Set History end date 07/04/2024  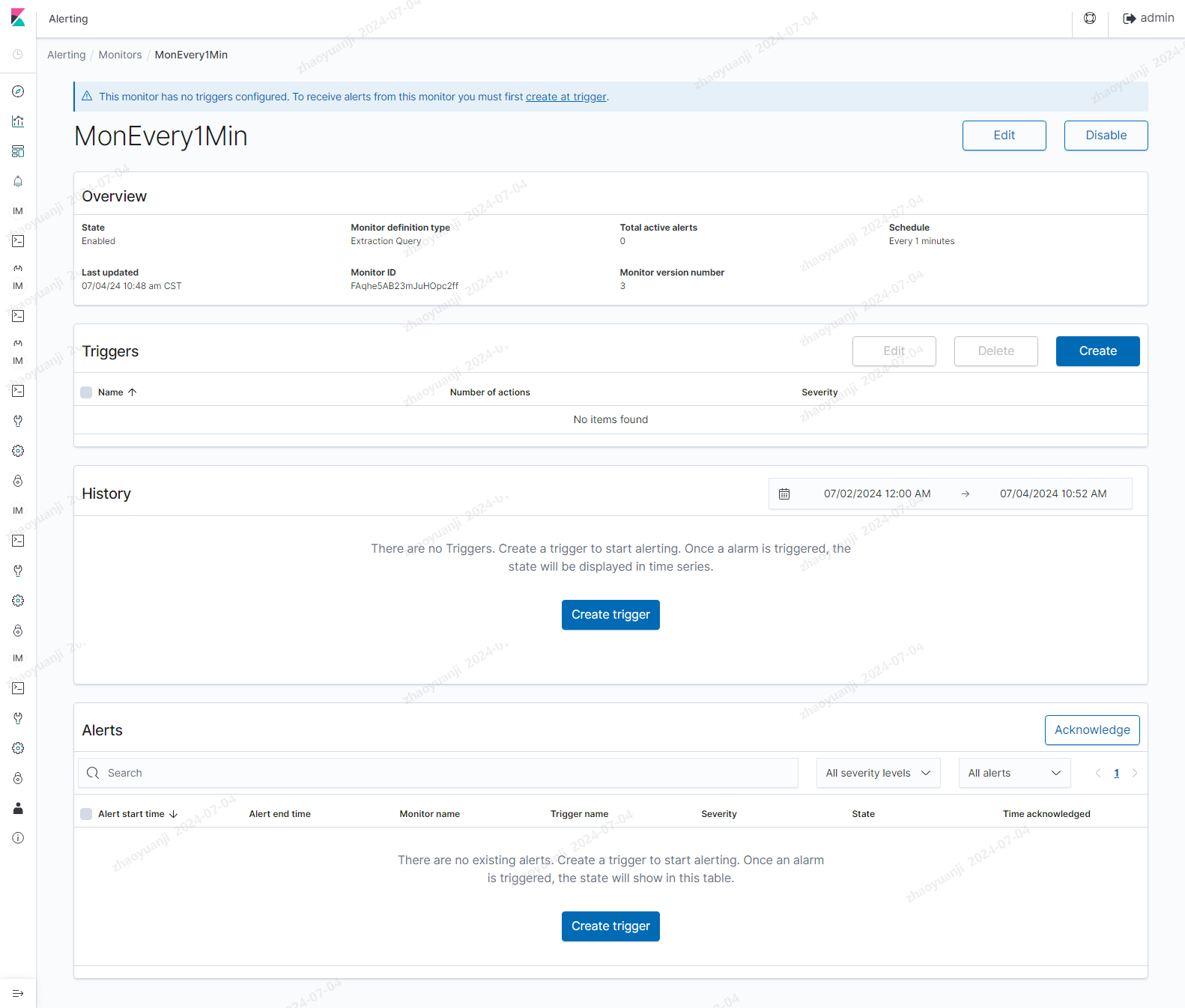[x=1053, y=494]
